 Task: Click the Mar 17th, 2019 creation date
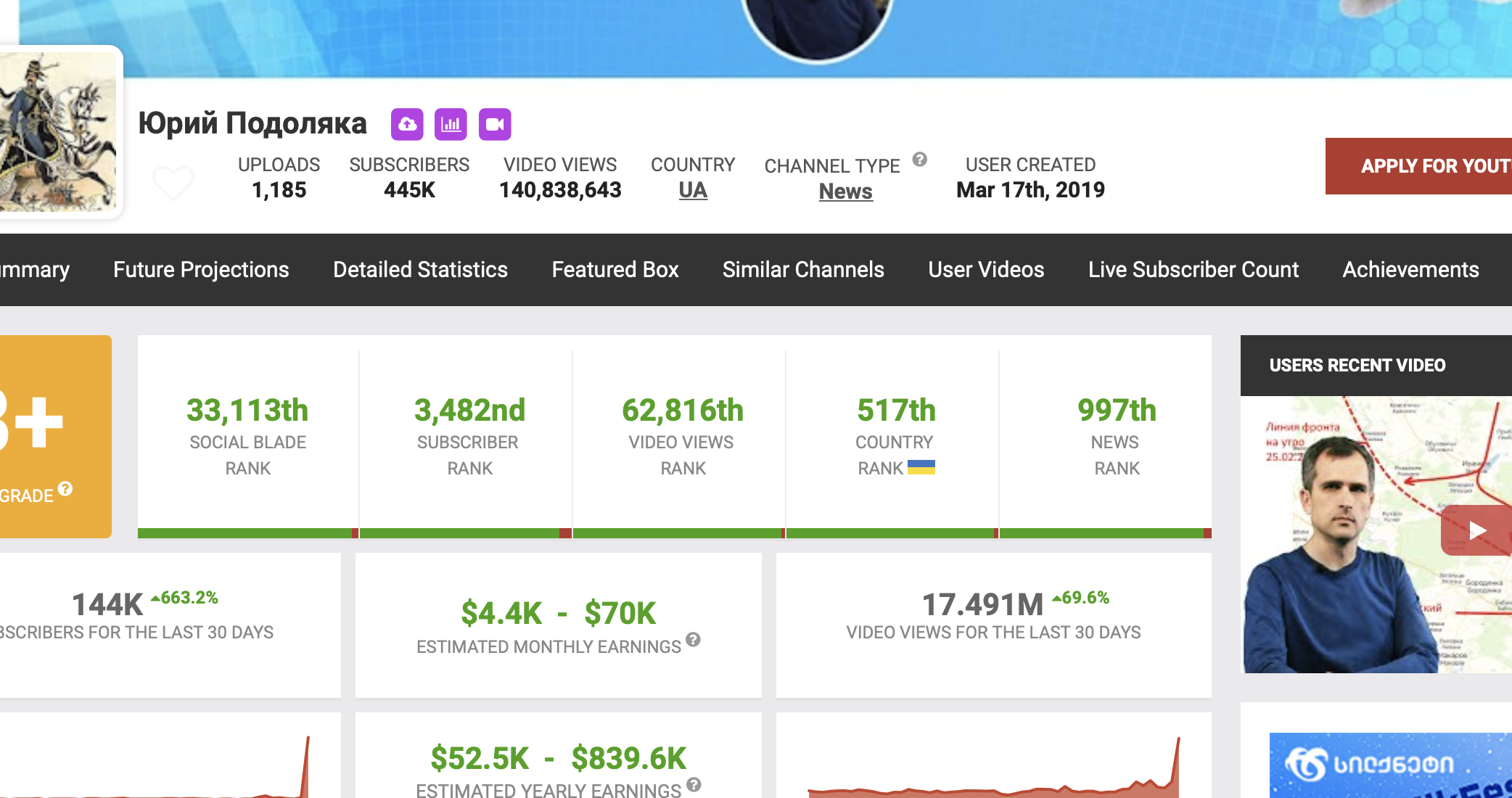1030,190
